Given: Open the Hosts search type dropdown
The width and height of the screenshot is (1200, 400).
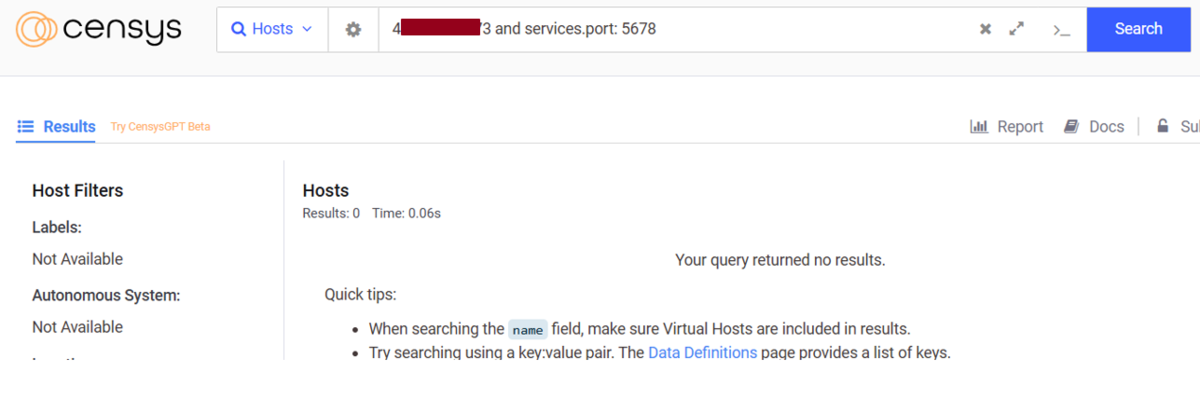Looking at the screenshot, I should click(272, 29).
